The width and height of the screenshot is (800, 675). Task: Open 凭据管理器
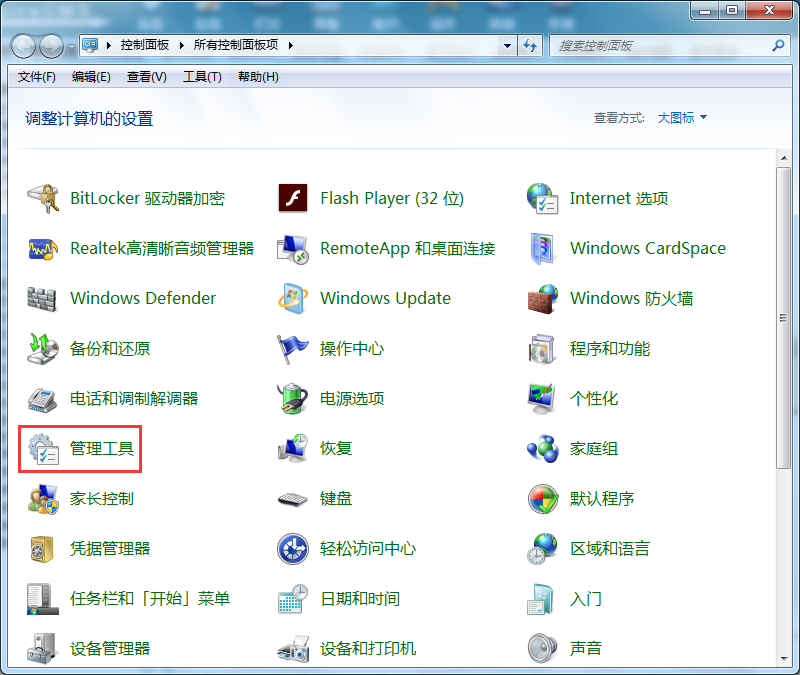tap(112, 548)
